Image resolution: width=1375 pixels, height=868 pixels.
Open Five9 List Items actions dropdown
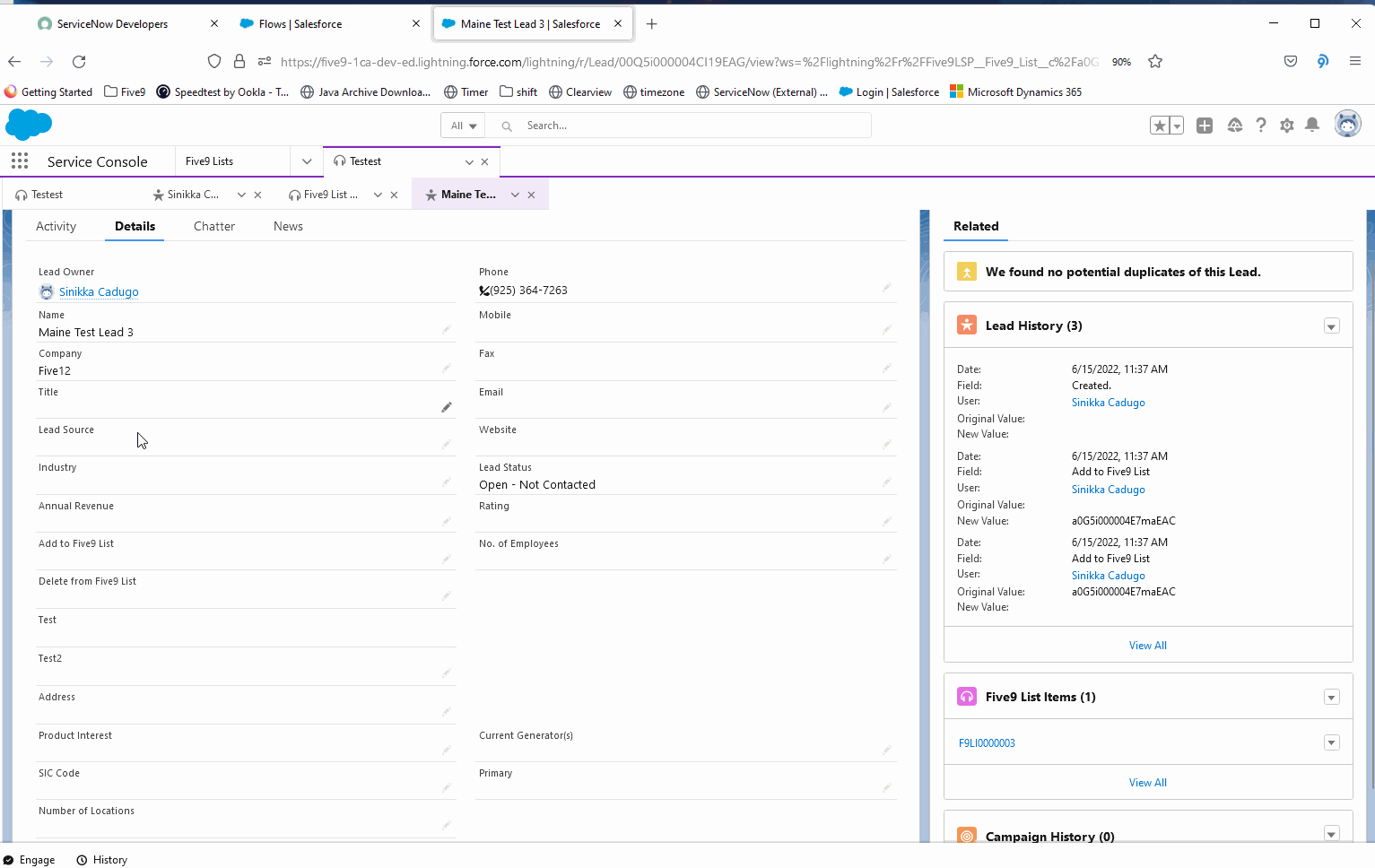pyautogui.click(x=1332, y=698)
